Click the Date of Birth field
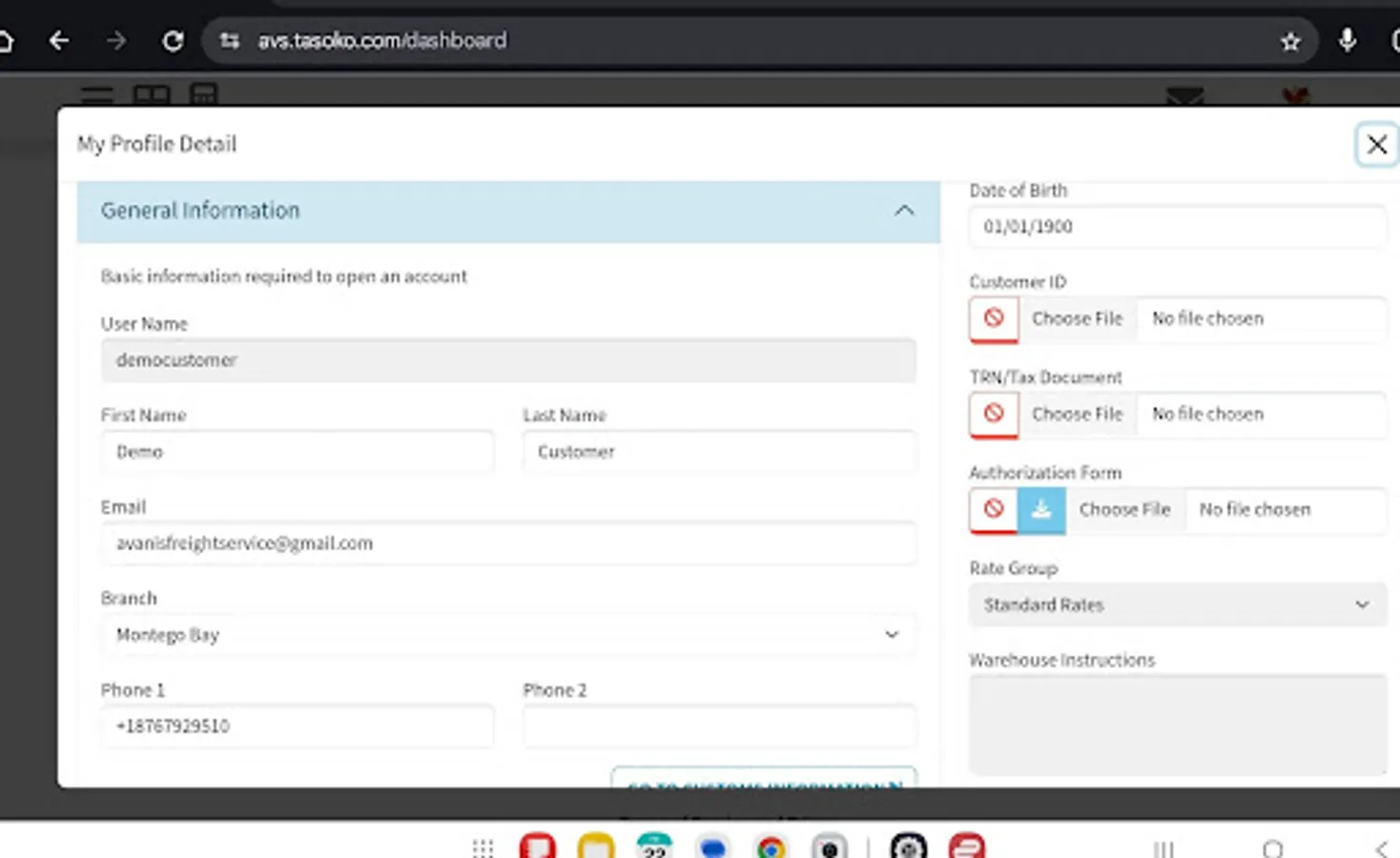The height and width of the screenshot is (858, 1400). (x=1177, y=227)
